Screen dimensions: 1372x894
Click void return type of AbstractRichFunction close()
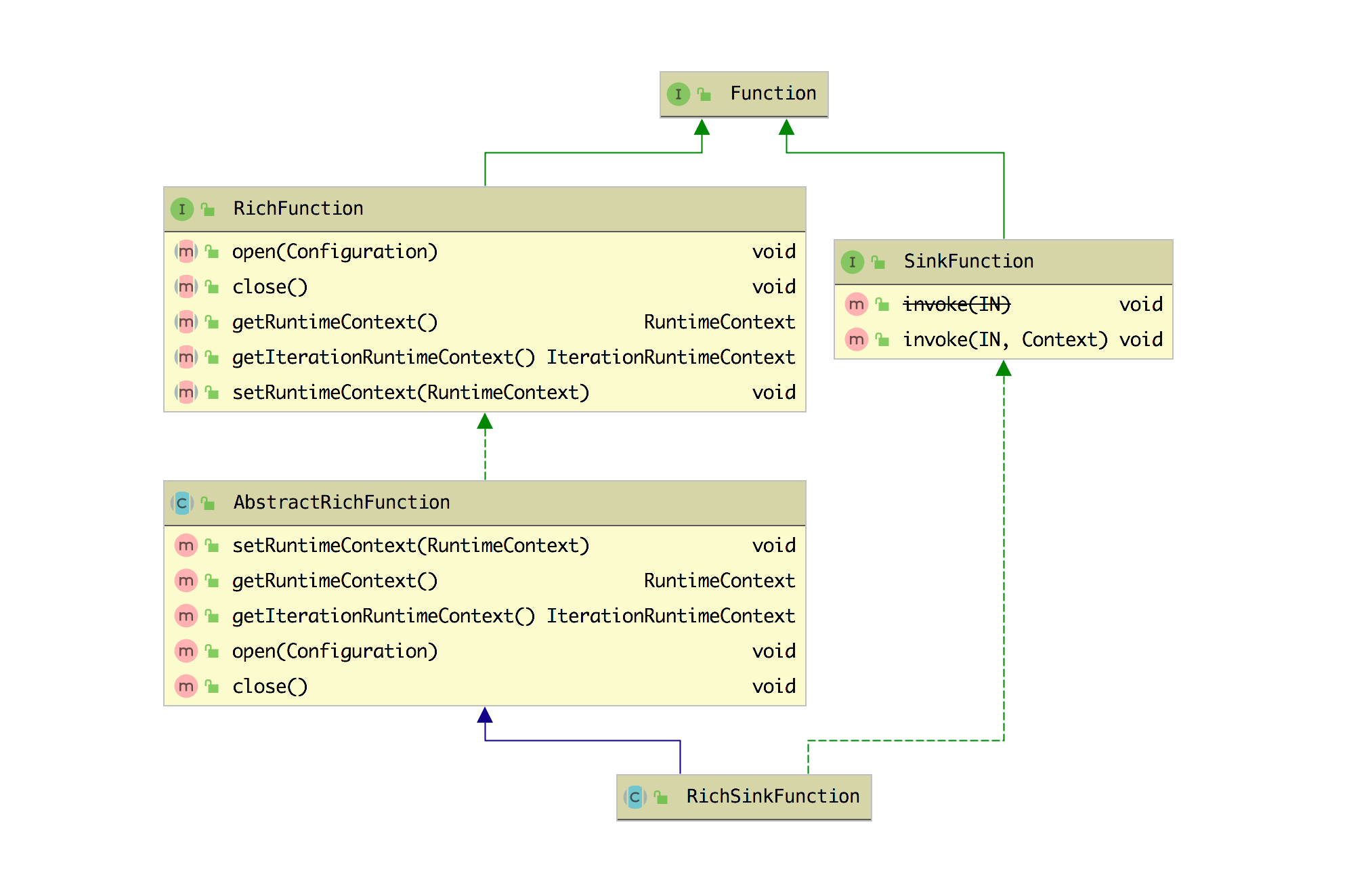point(774,687)
